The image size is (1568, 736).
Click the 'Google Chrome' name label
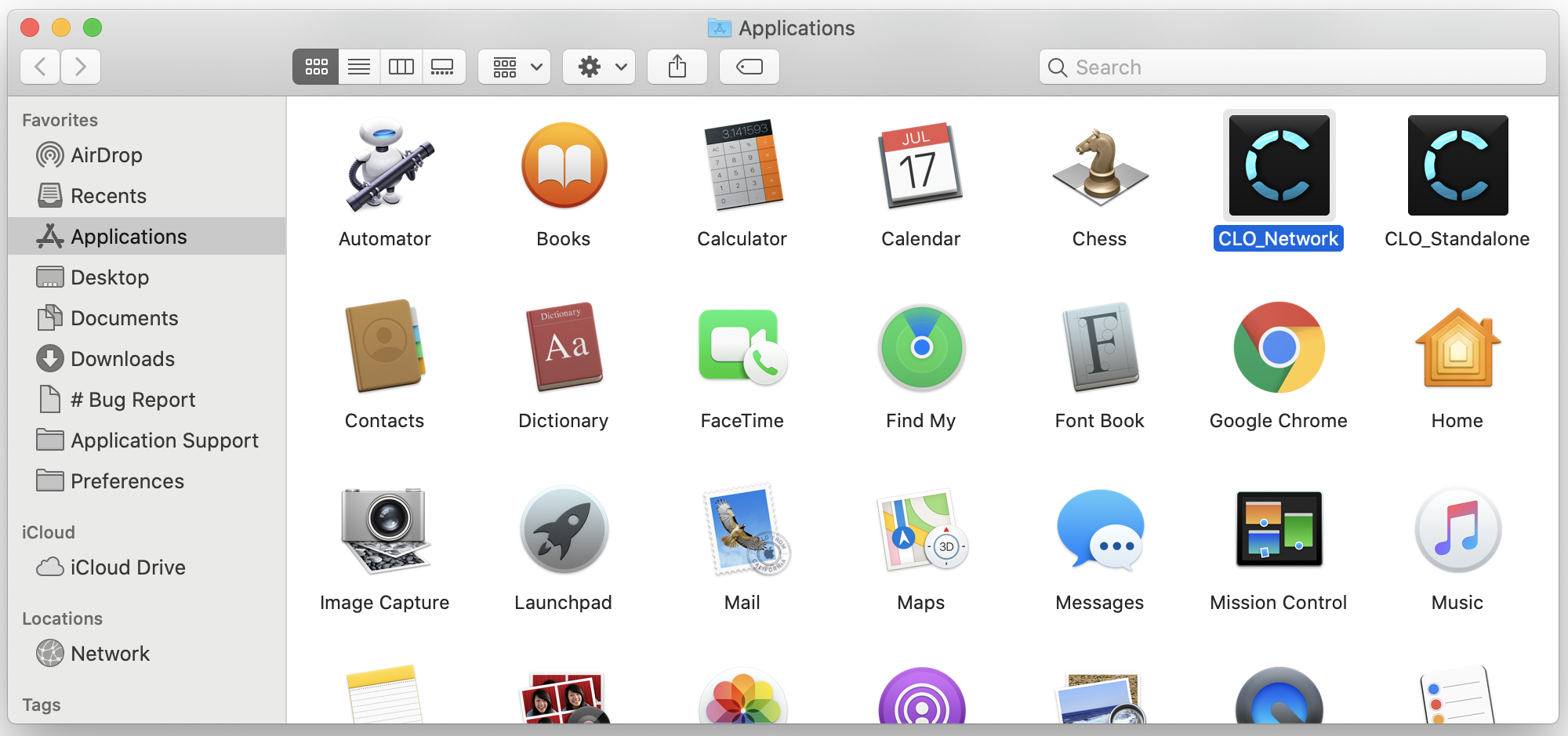(x=1279, y=421)
